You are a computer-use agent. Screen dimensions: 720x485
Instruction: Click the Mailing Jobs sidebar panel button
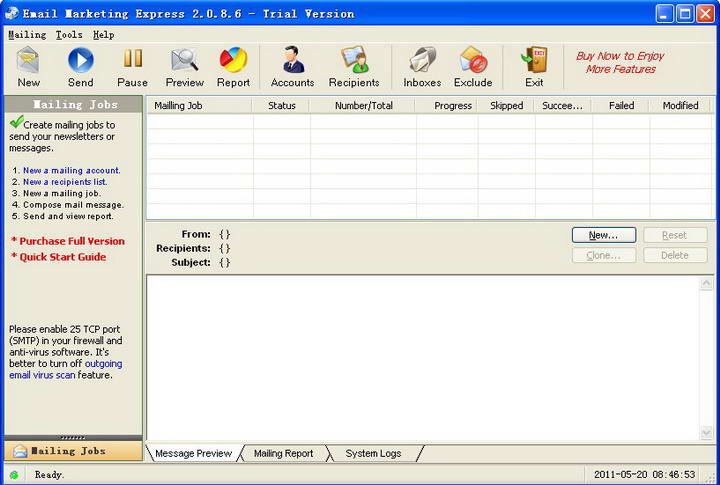pos(73,451)
